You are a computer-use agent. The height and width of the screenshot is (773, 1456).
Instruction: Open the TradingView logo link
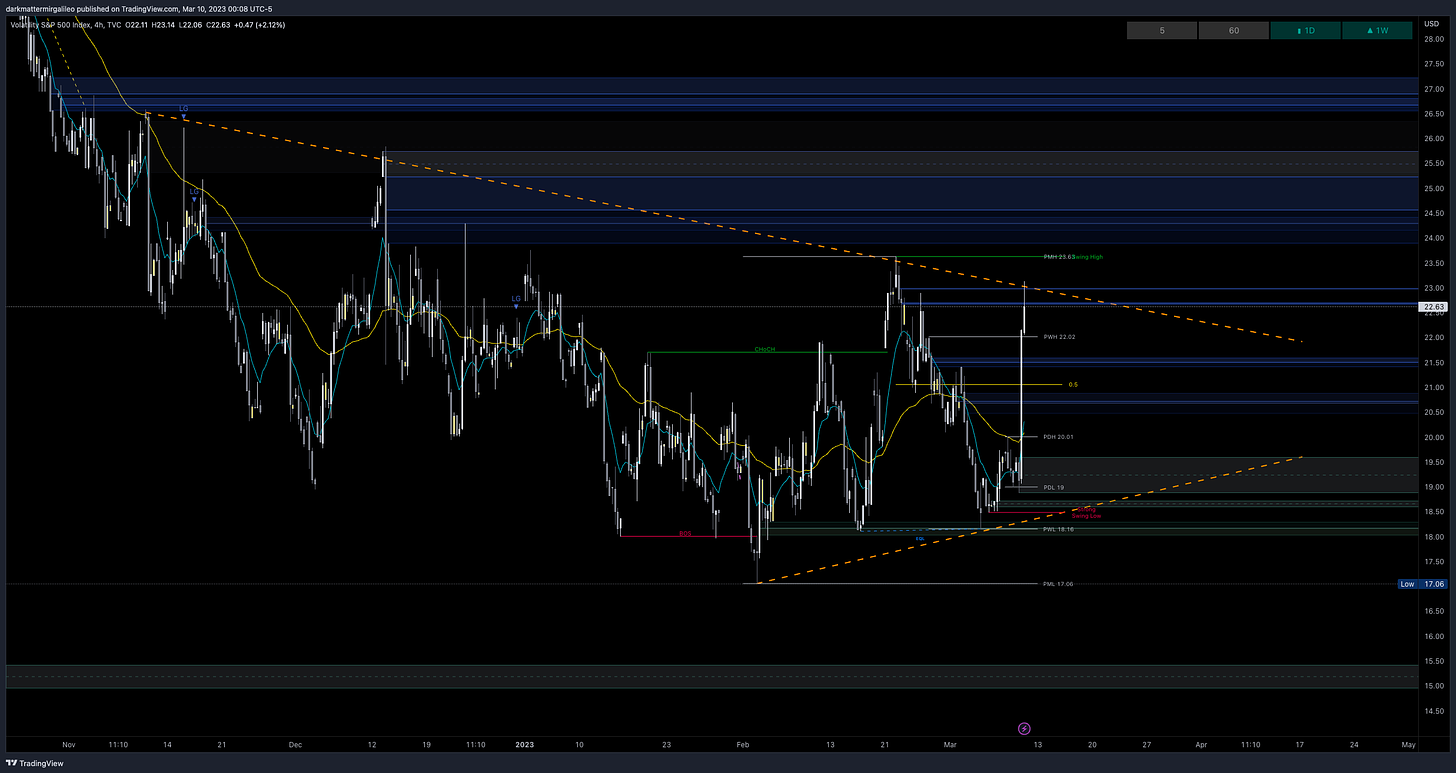click(36, 763)
